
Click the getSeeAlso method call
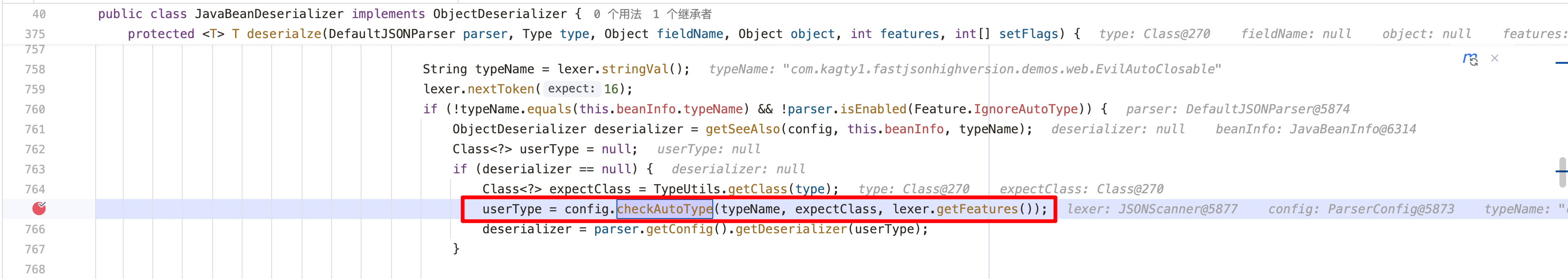(743, 129)
